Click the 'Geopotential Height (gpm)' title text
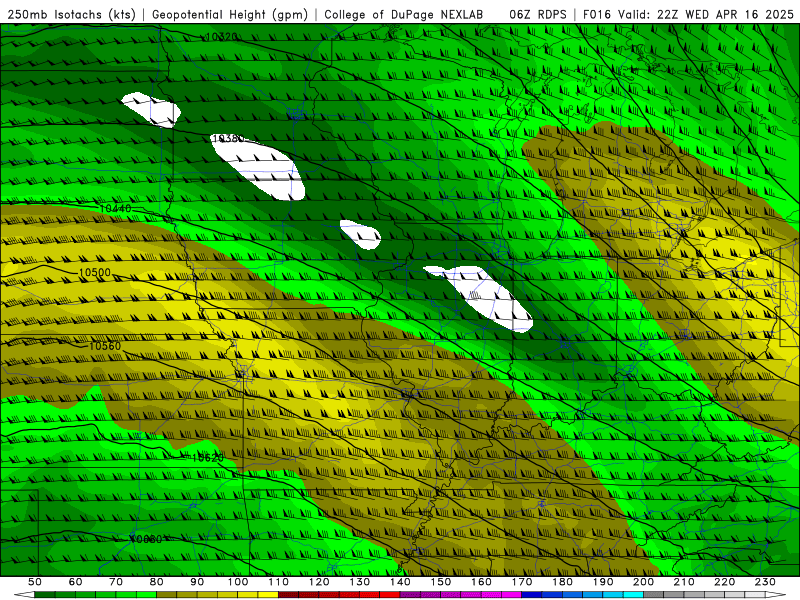 [230, 15]
